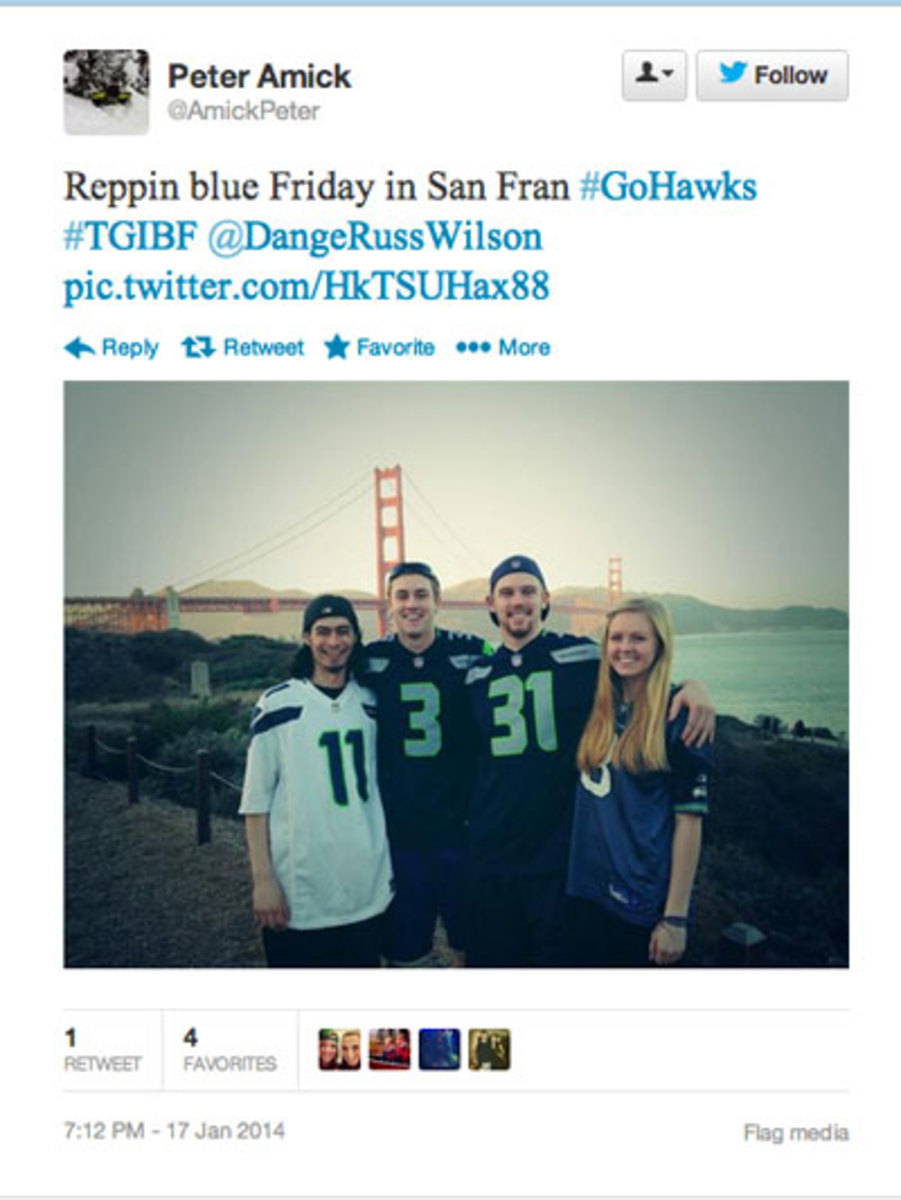
Task: Open the #TGIBF hashtag link
Action: point(130,237)
